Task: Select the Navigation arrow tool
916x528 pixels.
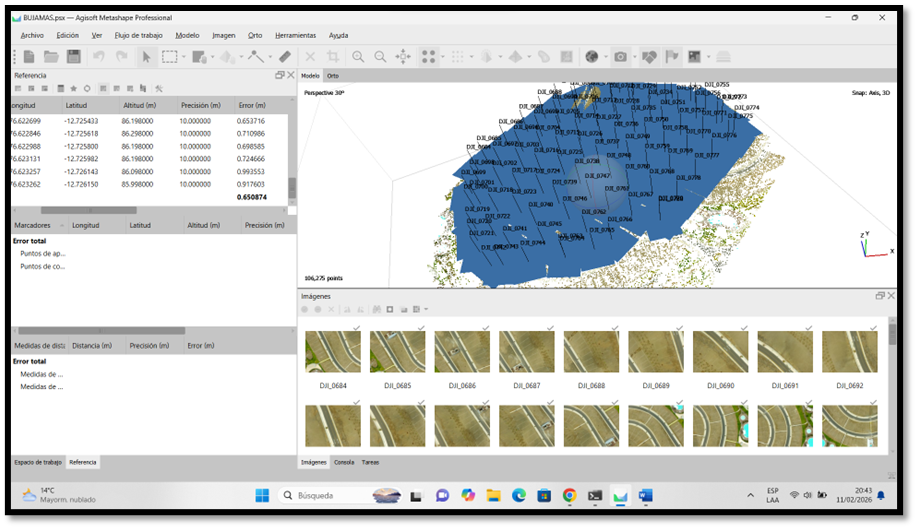Action: click(x=146, y=57)
